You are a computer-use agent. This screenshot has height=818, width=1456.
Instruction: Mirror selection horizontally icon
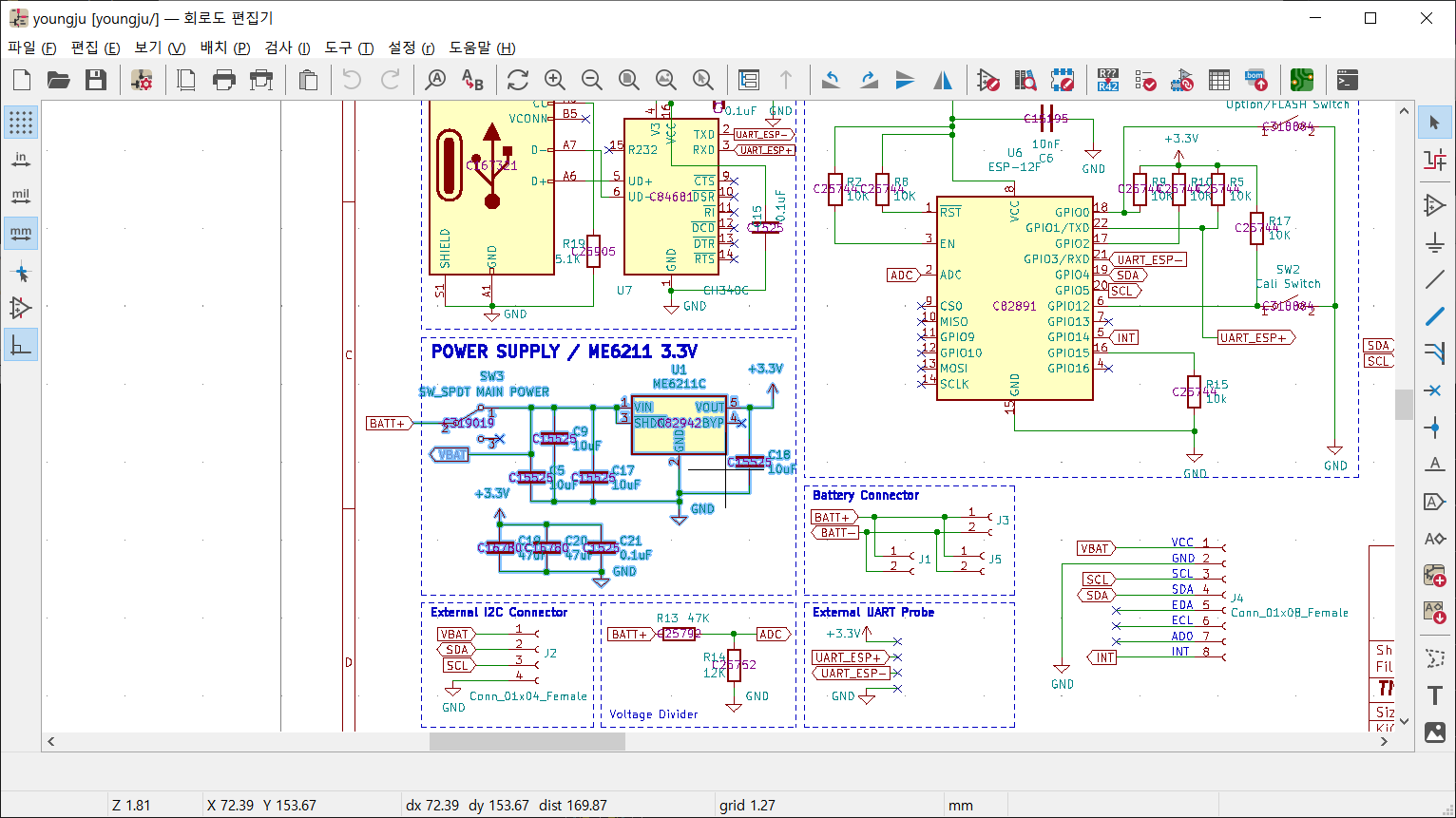(x=943, y=80)
